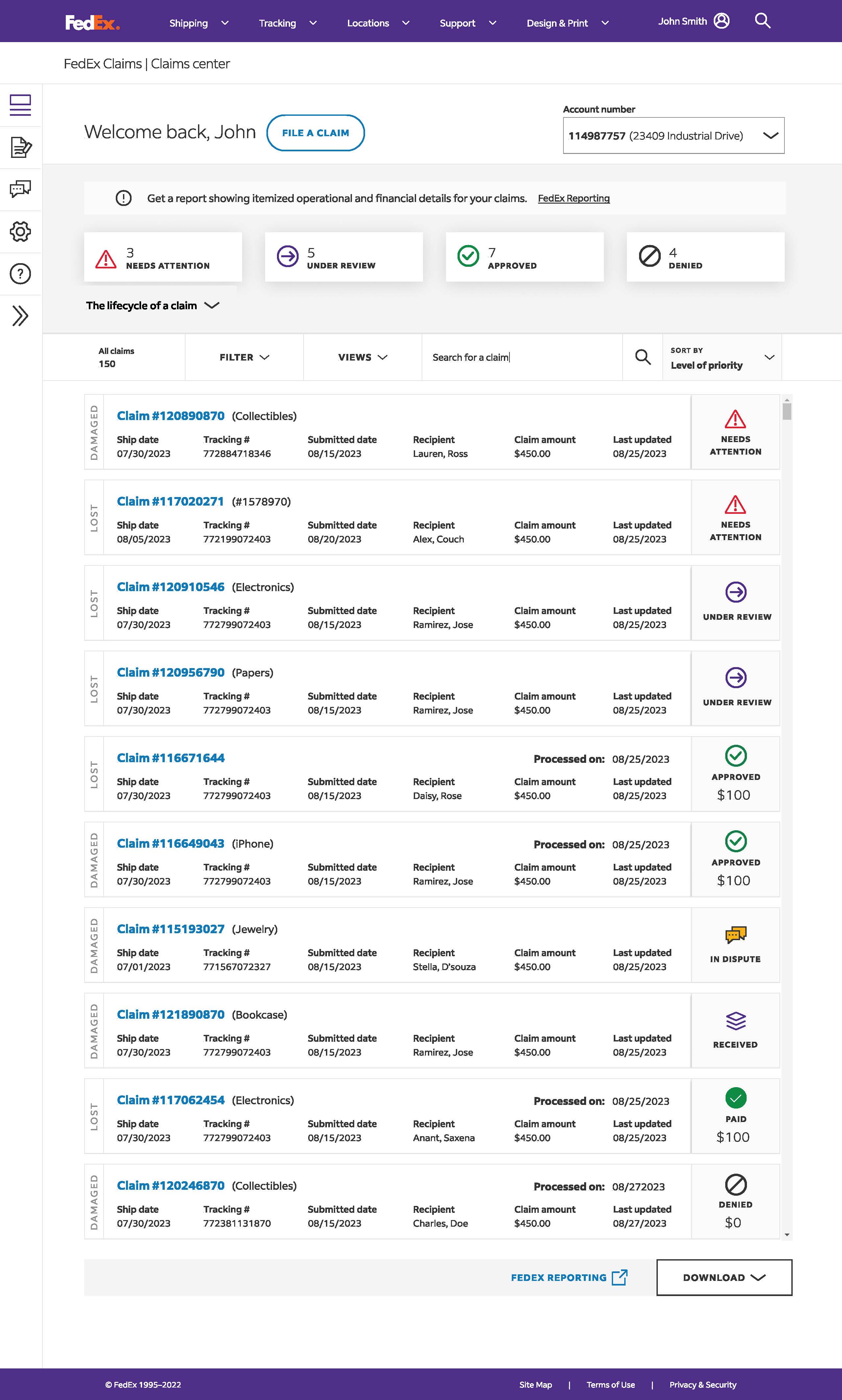The height and width of the screenshot is (1400, 842).
Task: Open the John Smith profile icon
Action: [721, 21]
